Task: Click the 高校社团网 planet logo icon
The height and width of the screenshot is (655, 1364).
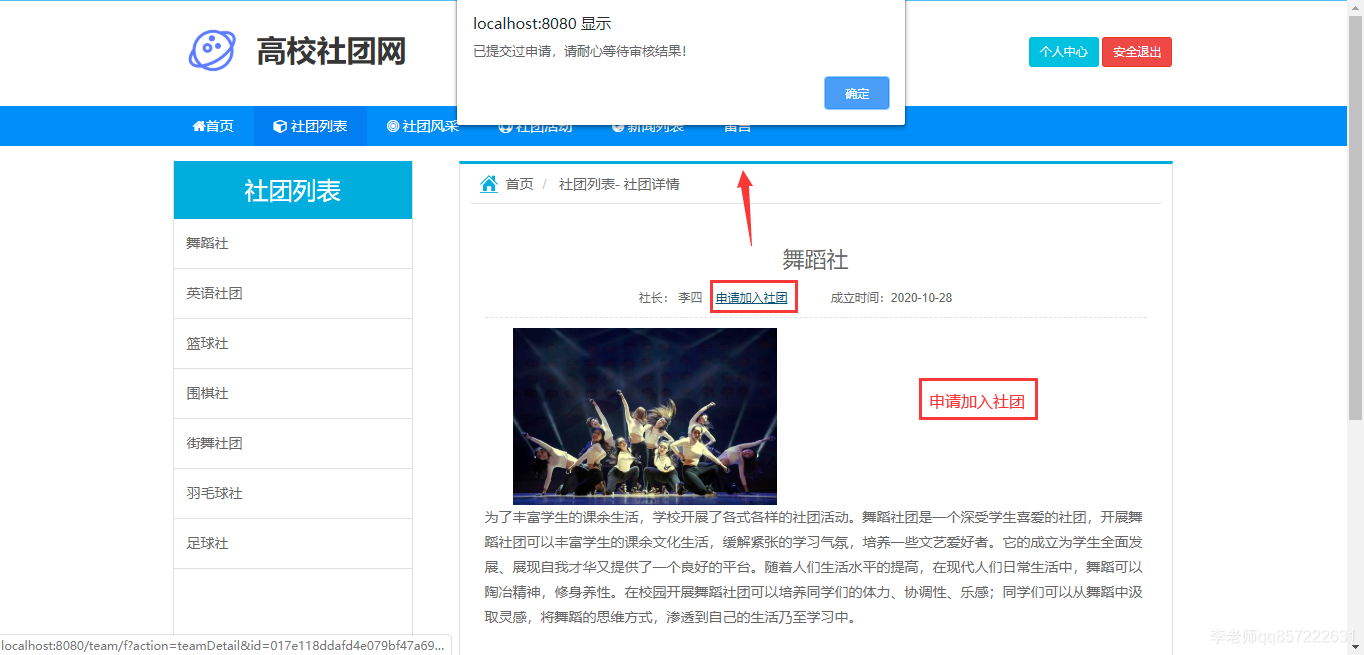Action: pos(213,50)
